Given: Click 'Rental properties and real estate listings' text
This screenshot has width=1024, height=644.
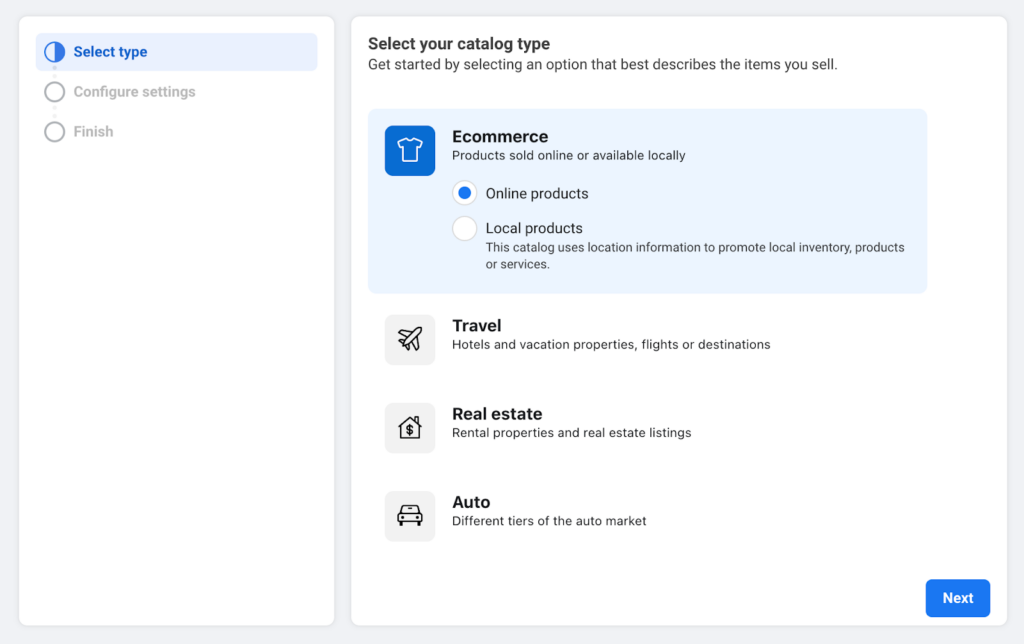Looking at the screenshot, I should pyautogui.click(x=571, y=432).
